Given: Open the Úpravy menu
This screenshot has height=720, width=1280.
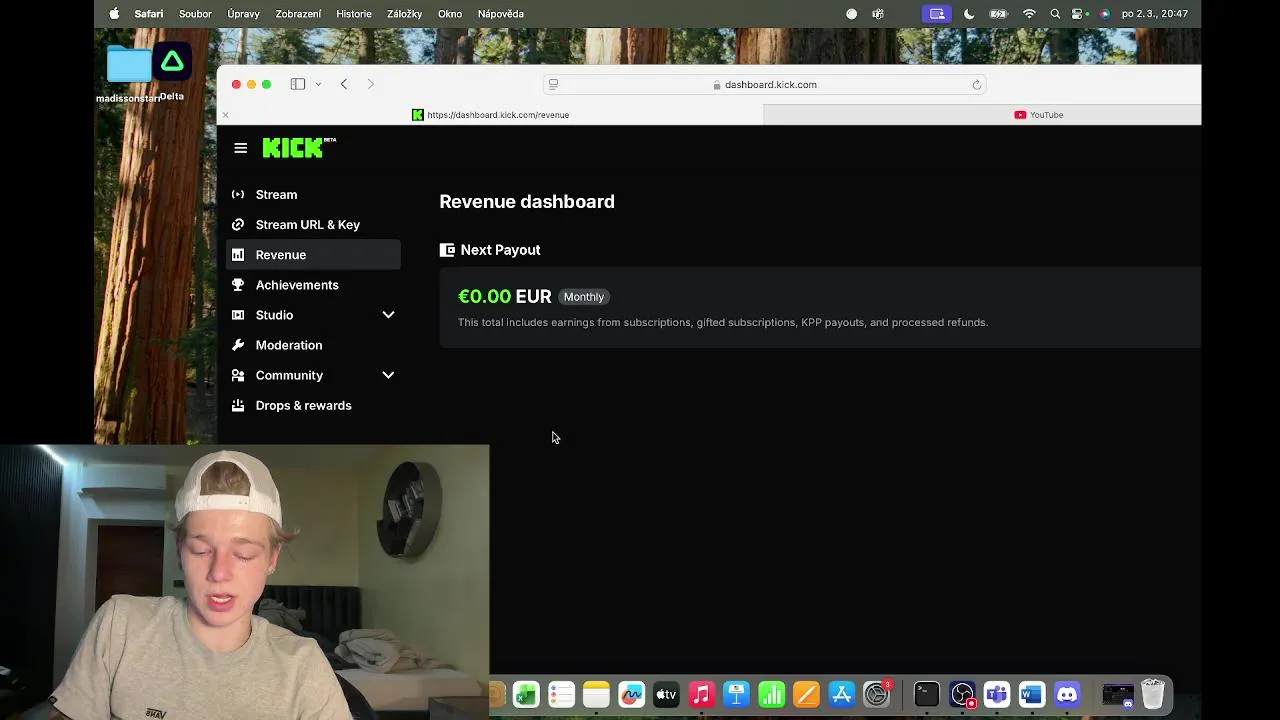Looking at the screenshot, I should [x=243, y=14].
